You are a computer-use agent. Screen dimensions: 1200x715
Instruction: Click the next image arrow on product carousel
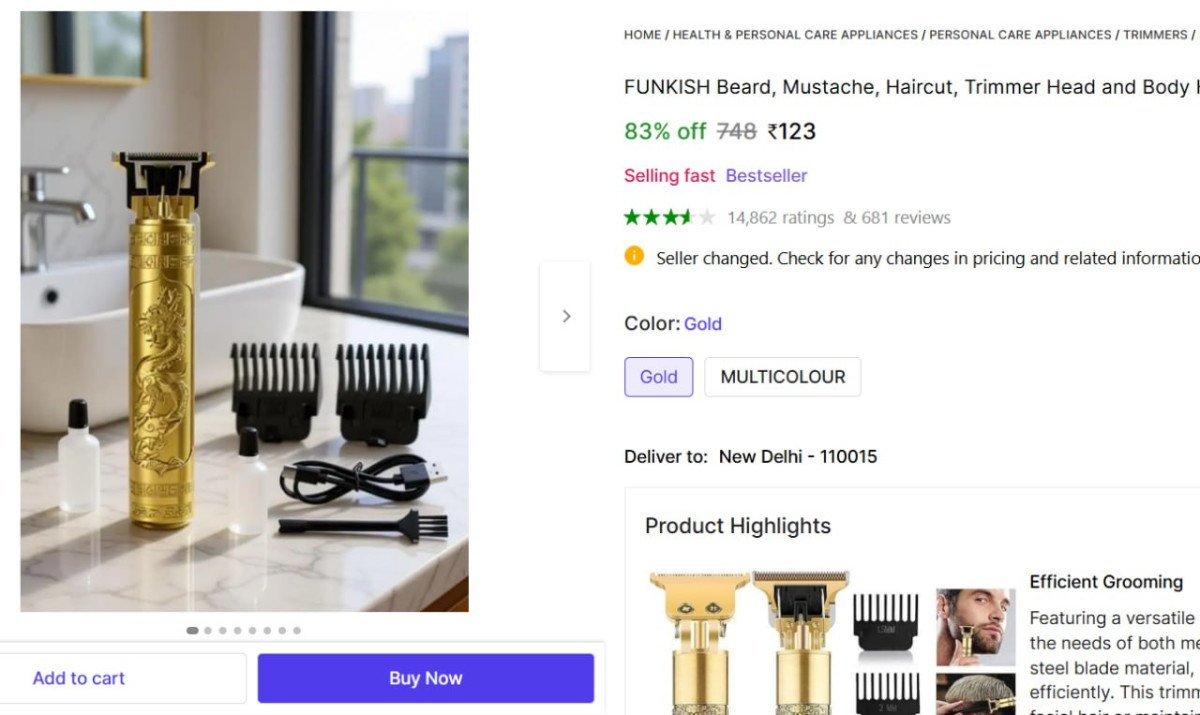coord(565,315)
